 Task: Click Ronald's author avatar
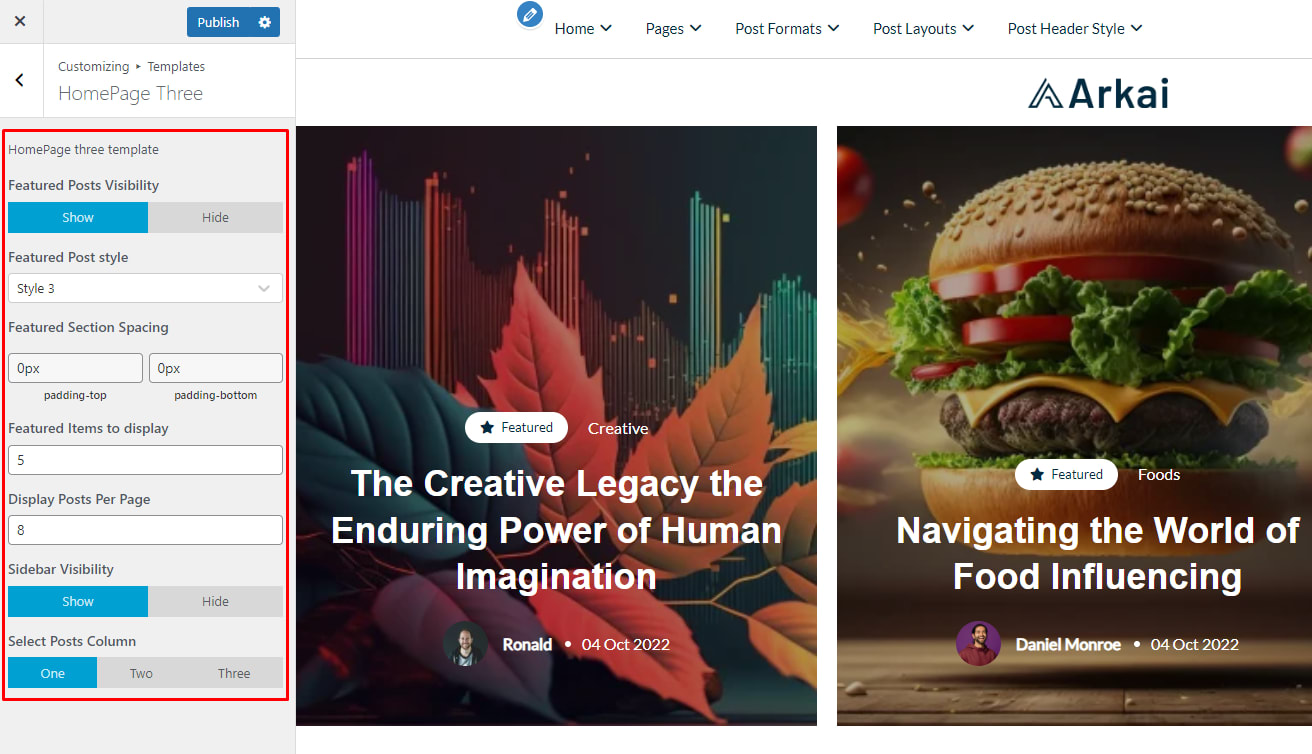coord(465,644)
